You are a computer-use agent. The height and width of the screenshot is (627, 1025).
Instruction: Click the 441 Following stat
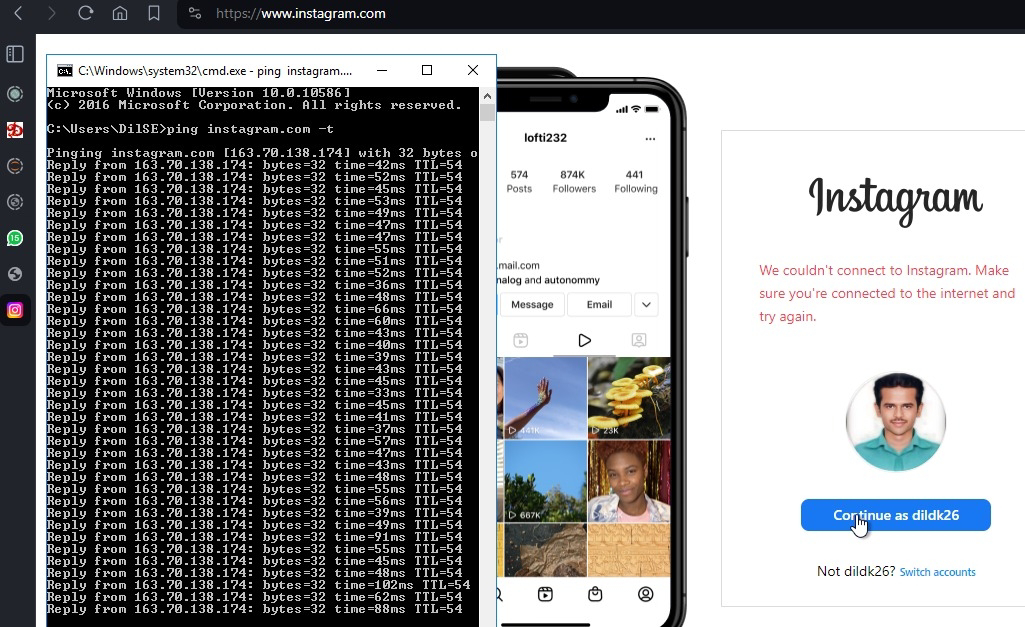pos(635,181)
